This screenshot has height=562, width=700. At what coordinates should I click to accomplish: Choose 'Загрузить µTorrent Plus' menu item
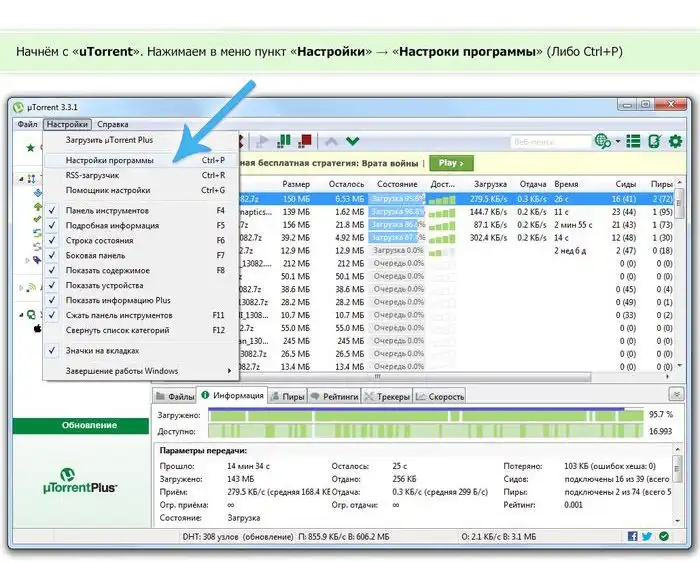click(x=140, y=140)
